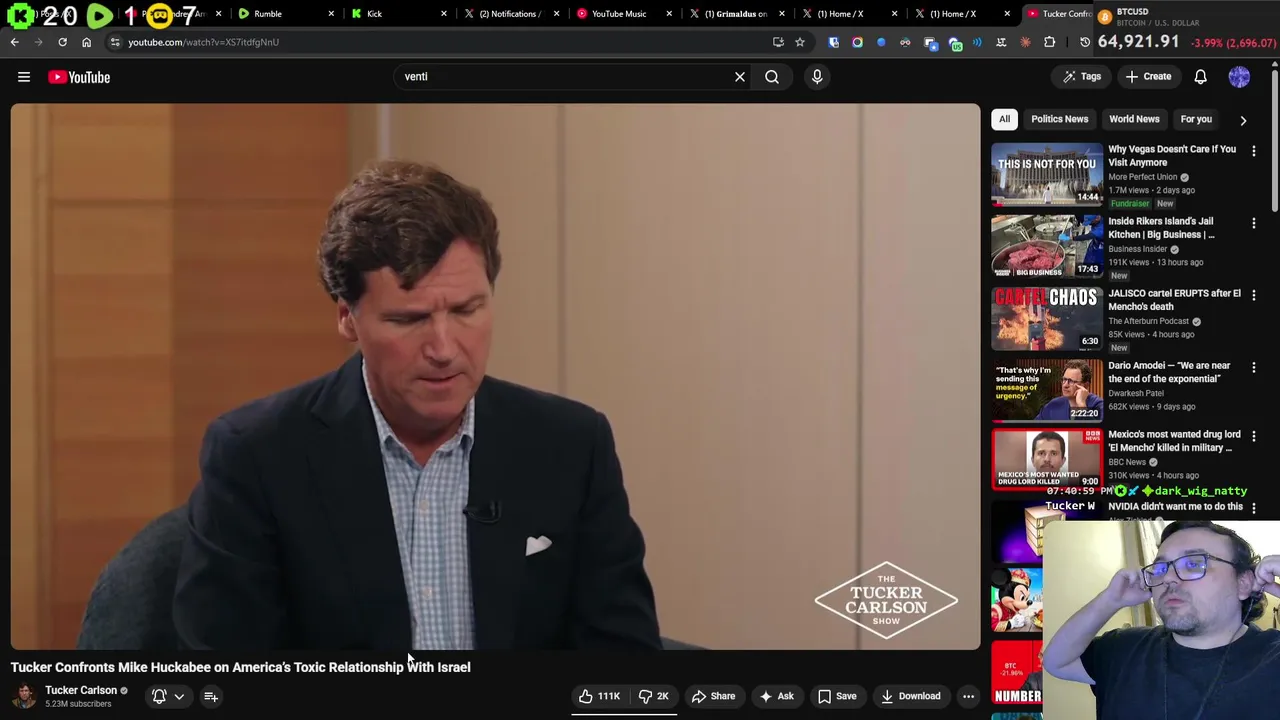Open options menu for Mexico's most wanted video
Viewport: 1280px width, 720px height.
tap(1254, 436)
